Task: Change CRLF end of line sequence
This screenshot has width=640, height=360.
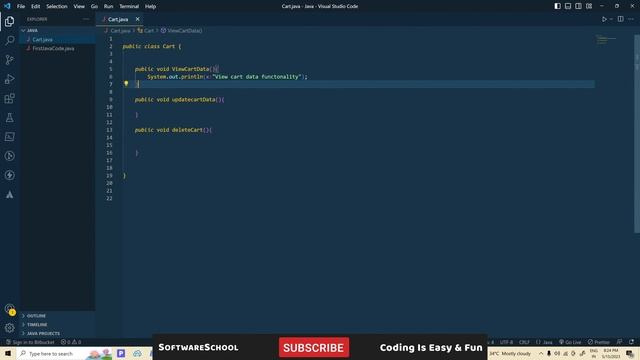Action: [524, 342]
